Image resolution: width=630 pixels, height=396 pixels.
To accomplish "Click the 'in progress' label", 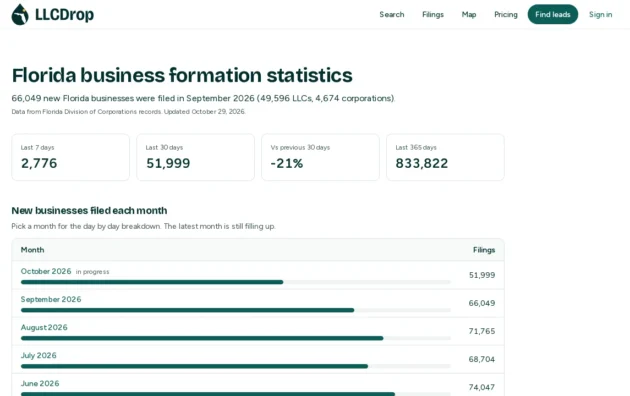I will click(x=92, y=272).
